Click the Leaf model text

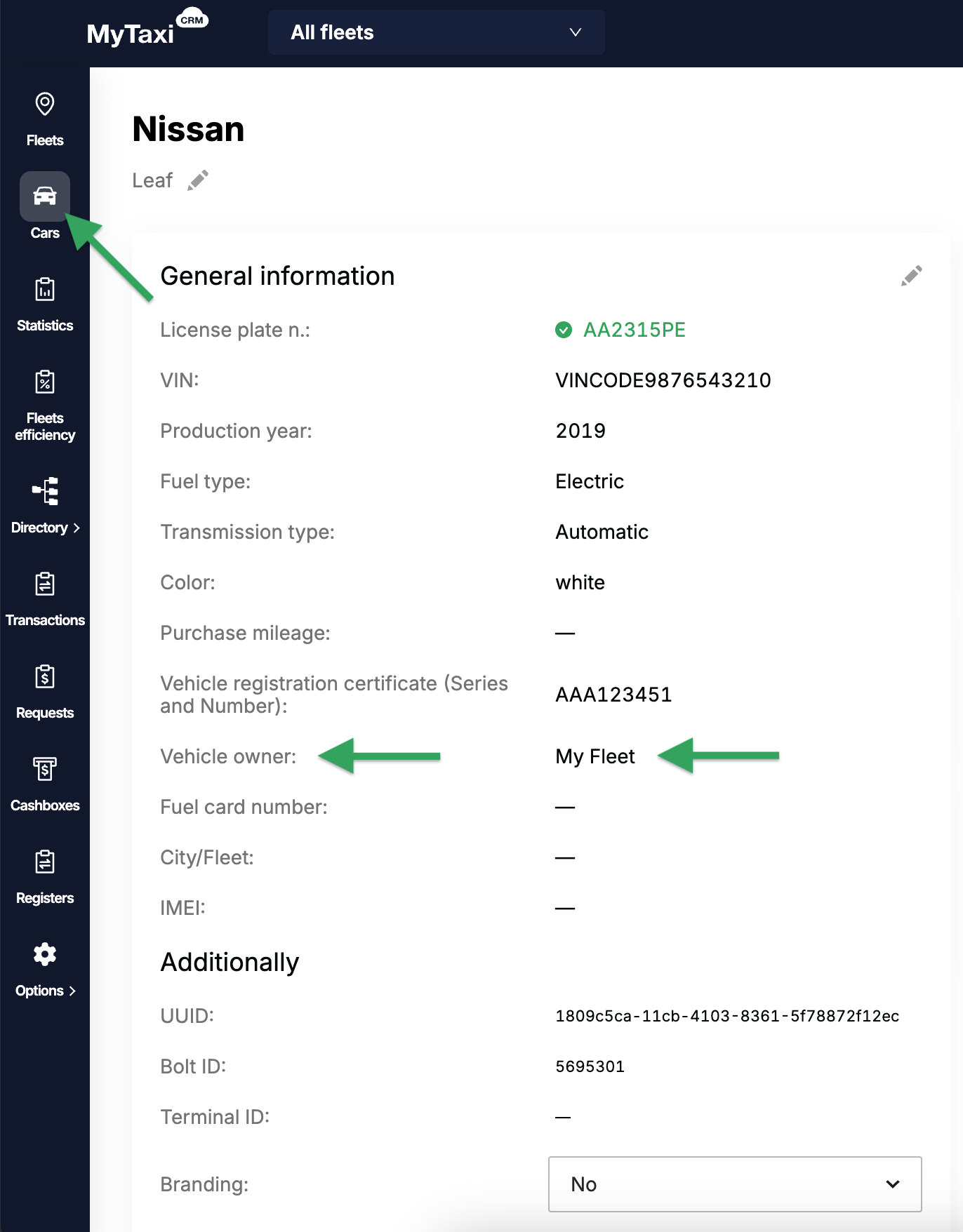(x=152, y=180)
